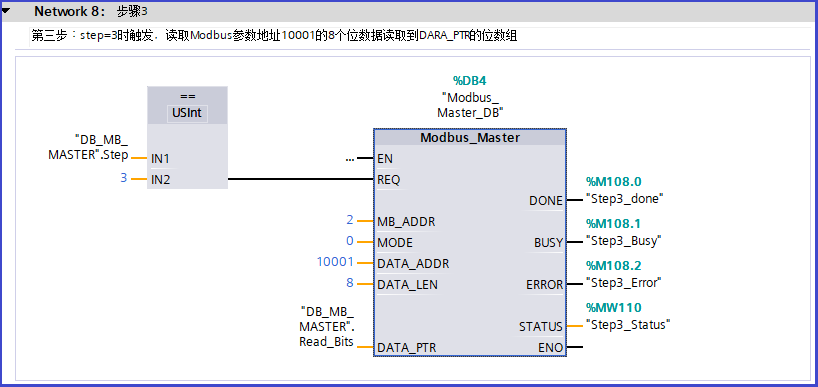Screen dimensions: 818x387
Task: Select the Network 8 title bar
Action: 409,11
